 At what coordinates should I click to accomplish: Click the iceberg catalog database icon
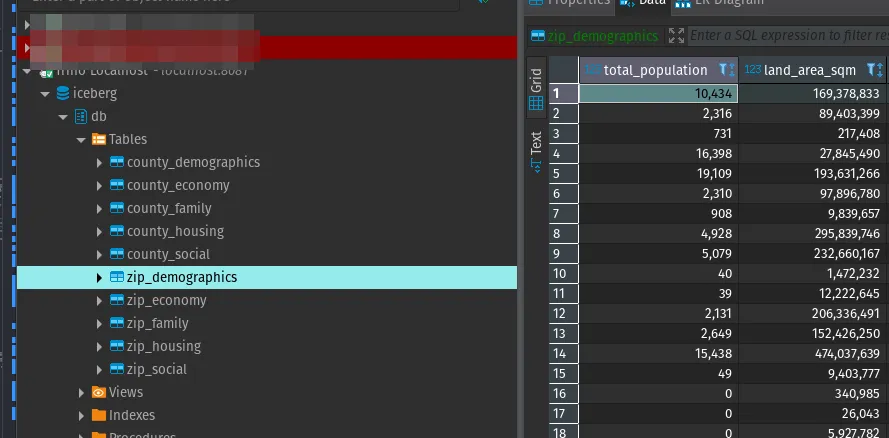(64, 93)
